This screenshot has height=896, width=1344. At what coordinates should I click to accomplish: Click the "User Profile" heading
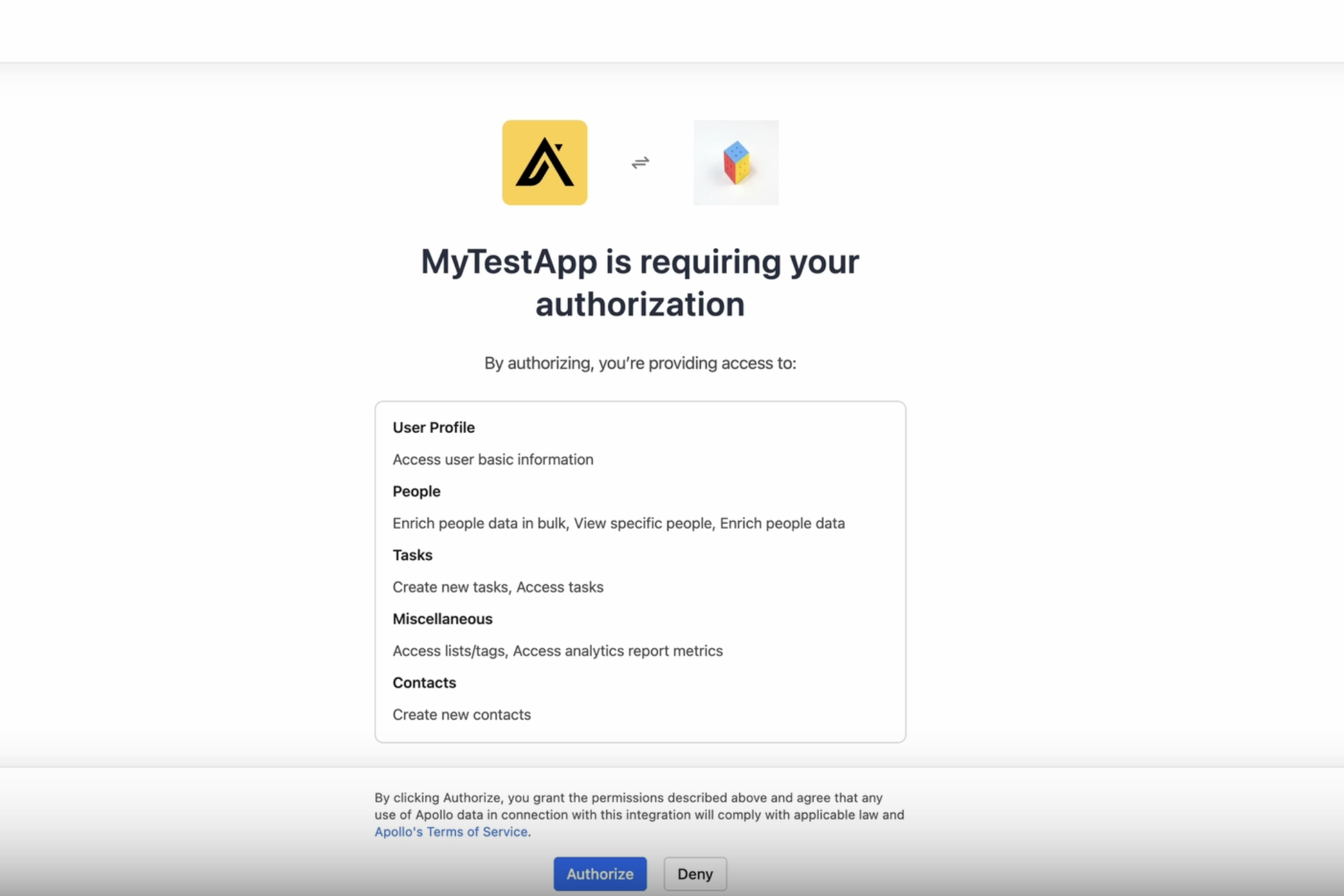[434, 427]
